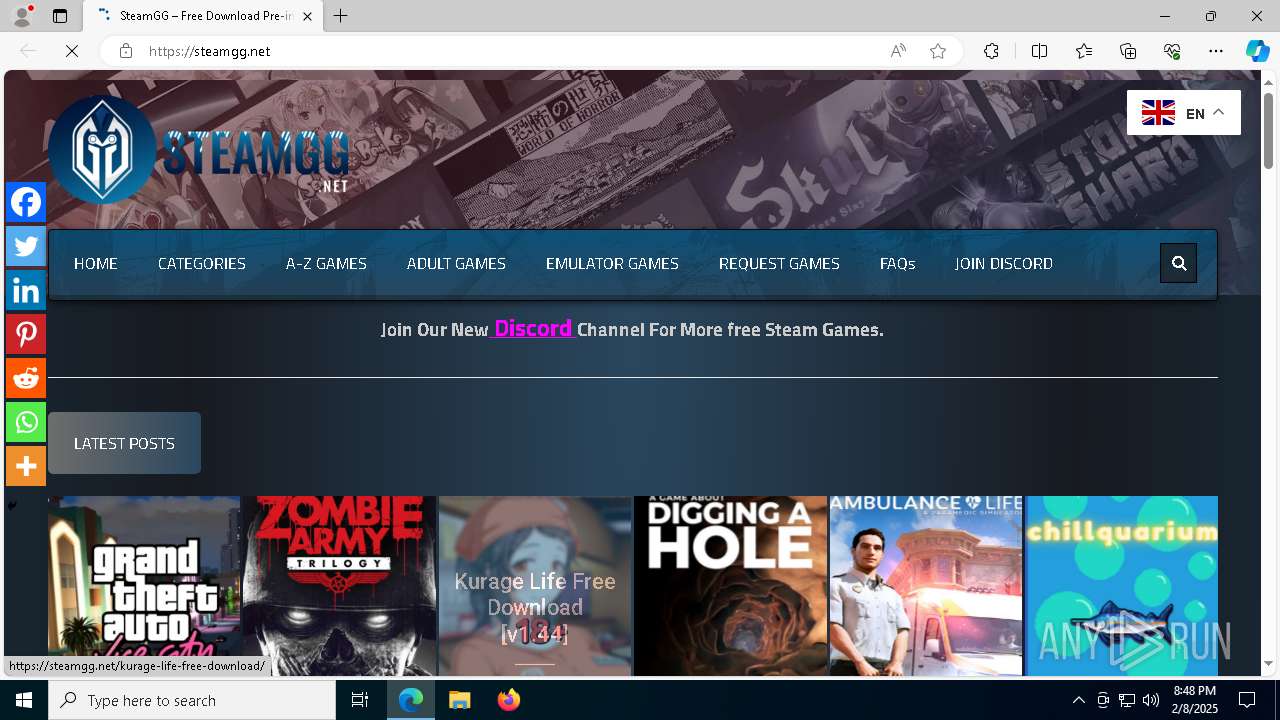Close the SteamGG tab
Screen dimensions: 1280x720
[307, 16]
